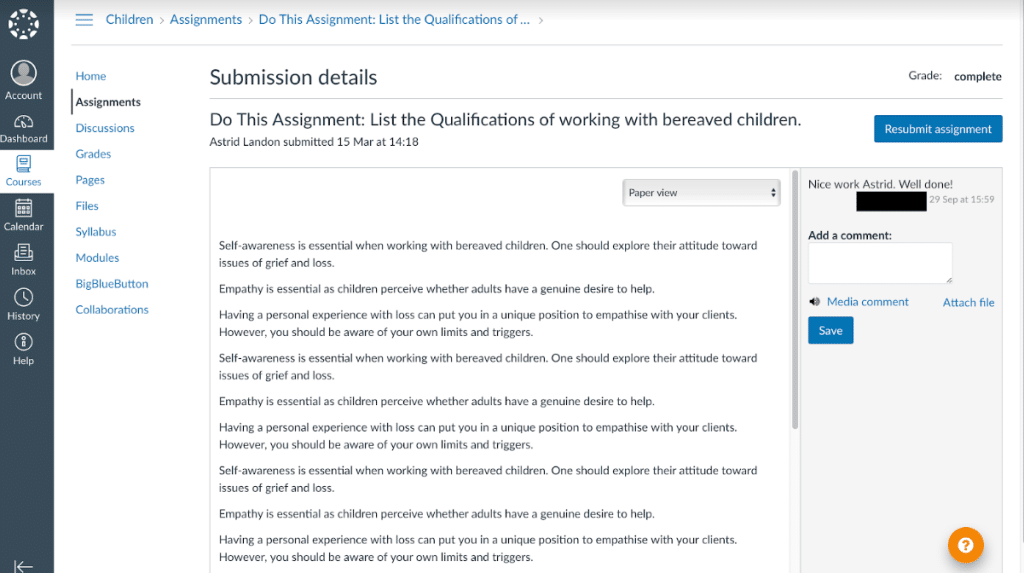
Task: Select Modules in course navigation
Action: 97,258
